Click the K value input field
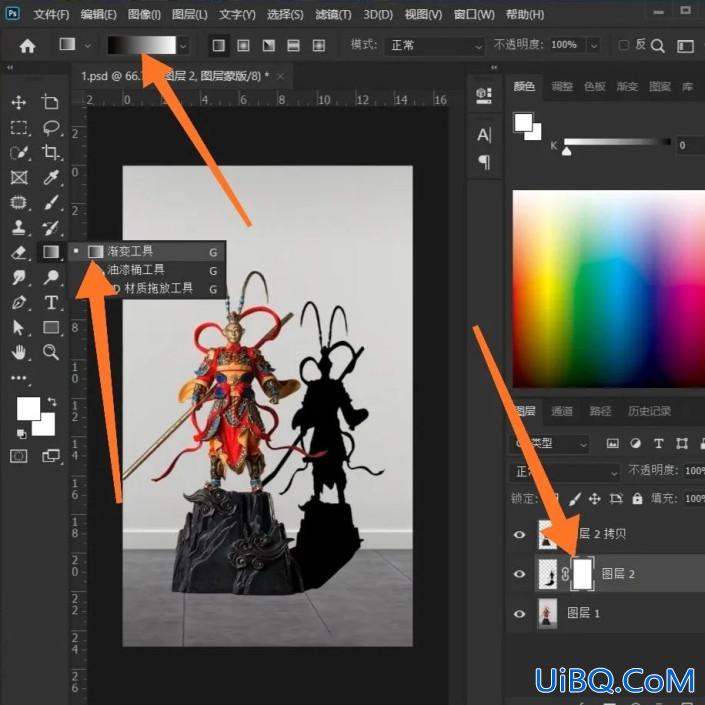The image size is (705, 705). coord(691,146)
